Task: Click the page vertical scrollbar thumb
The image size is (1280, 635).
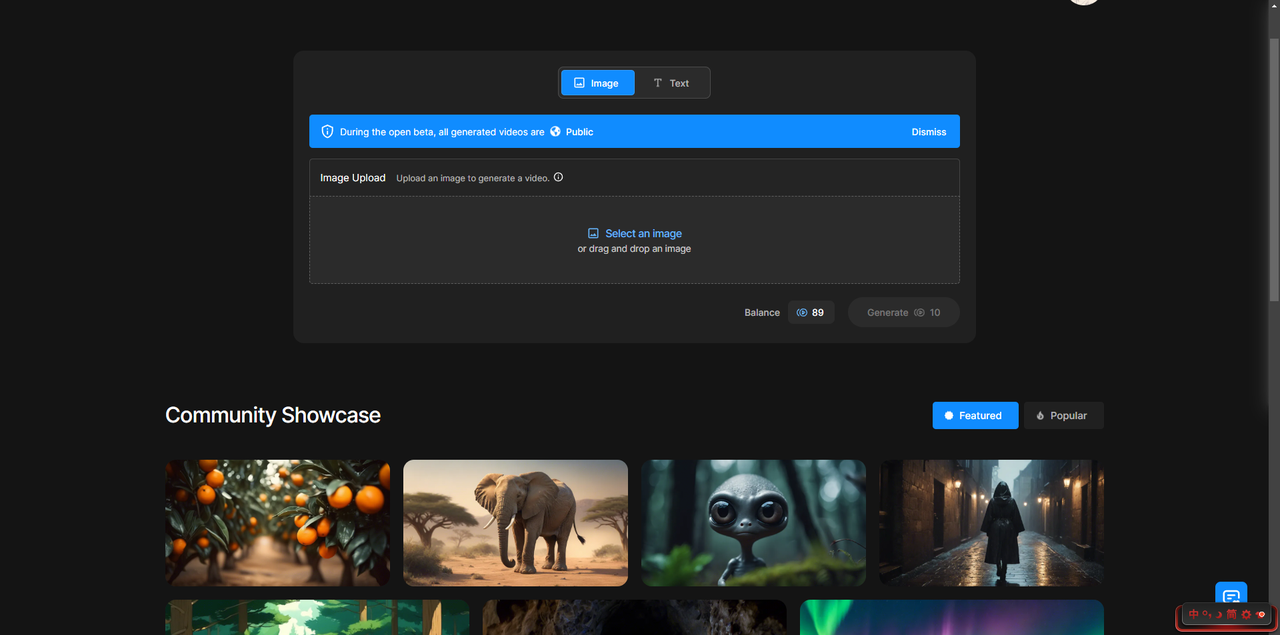Action: [x=1273, y=170]
